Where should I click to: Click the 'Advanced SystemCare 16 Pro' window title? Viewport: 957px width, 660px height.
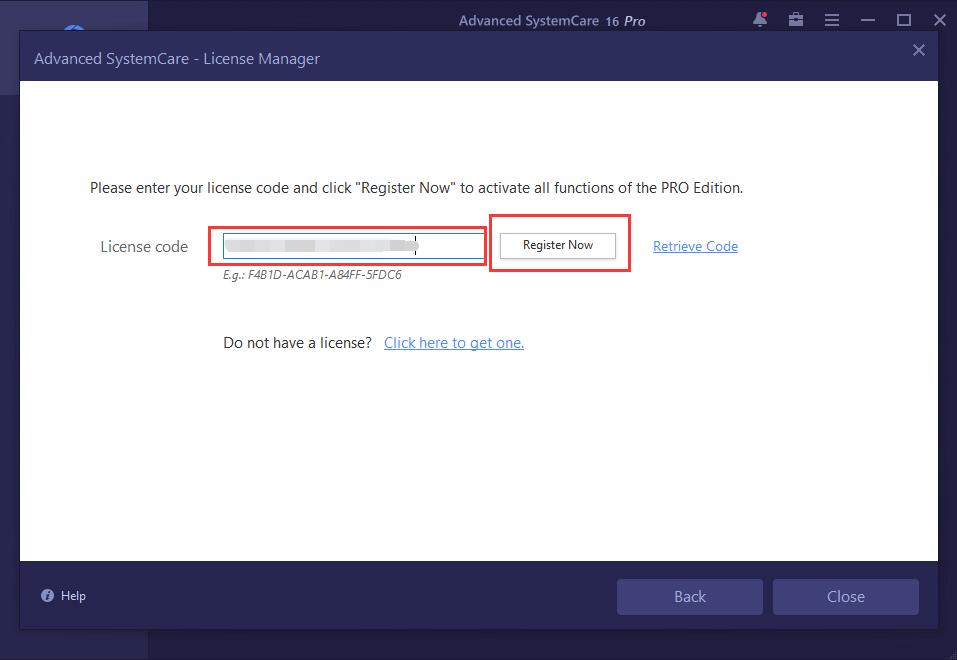(x=552, y=21)
